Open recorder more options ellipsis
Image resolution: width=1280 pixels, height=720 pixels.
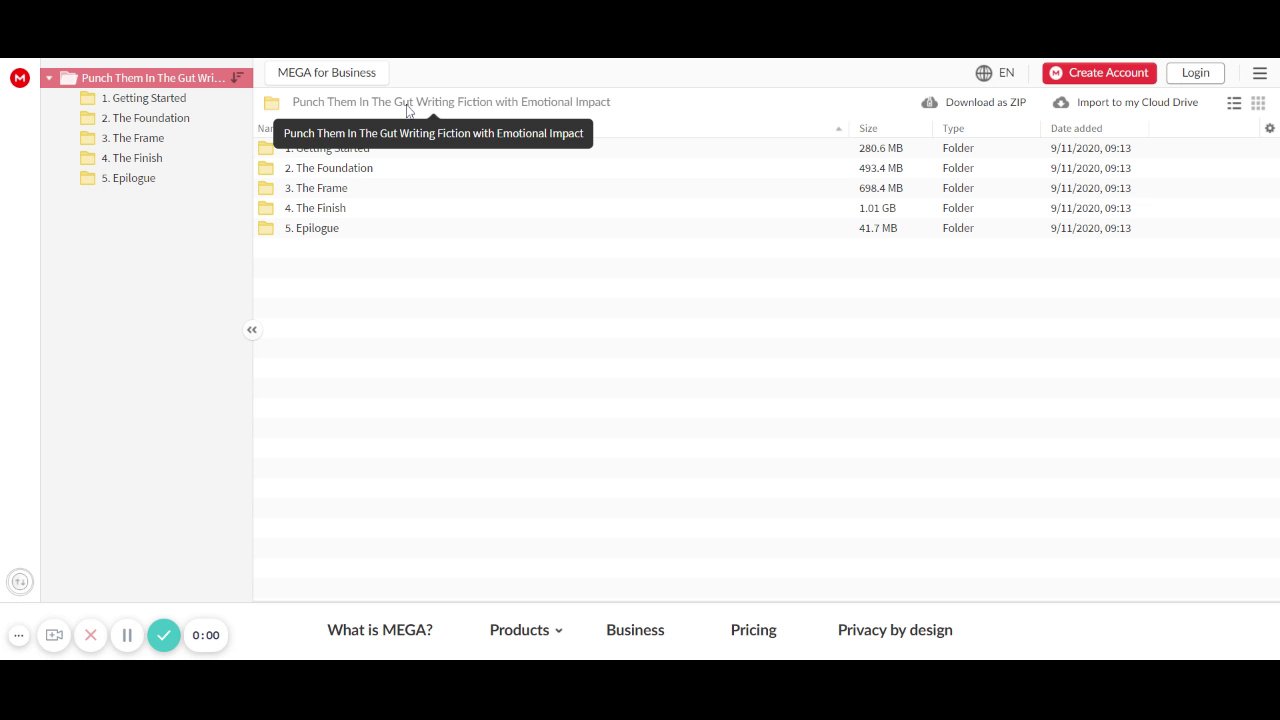point(18,635)
